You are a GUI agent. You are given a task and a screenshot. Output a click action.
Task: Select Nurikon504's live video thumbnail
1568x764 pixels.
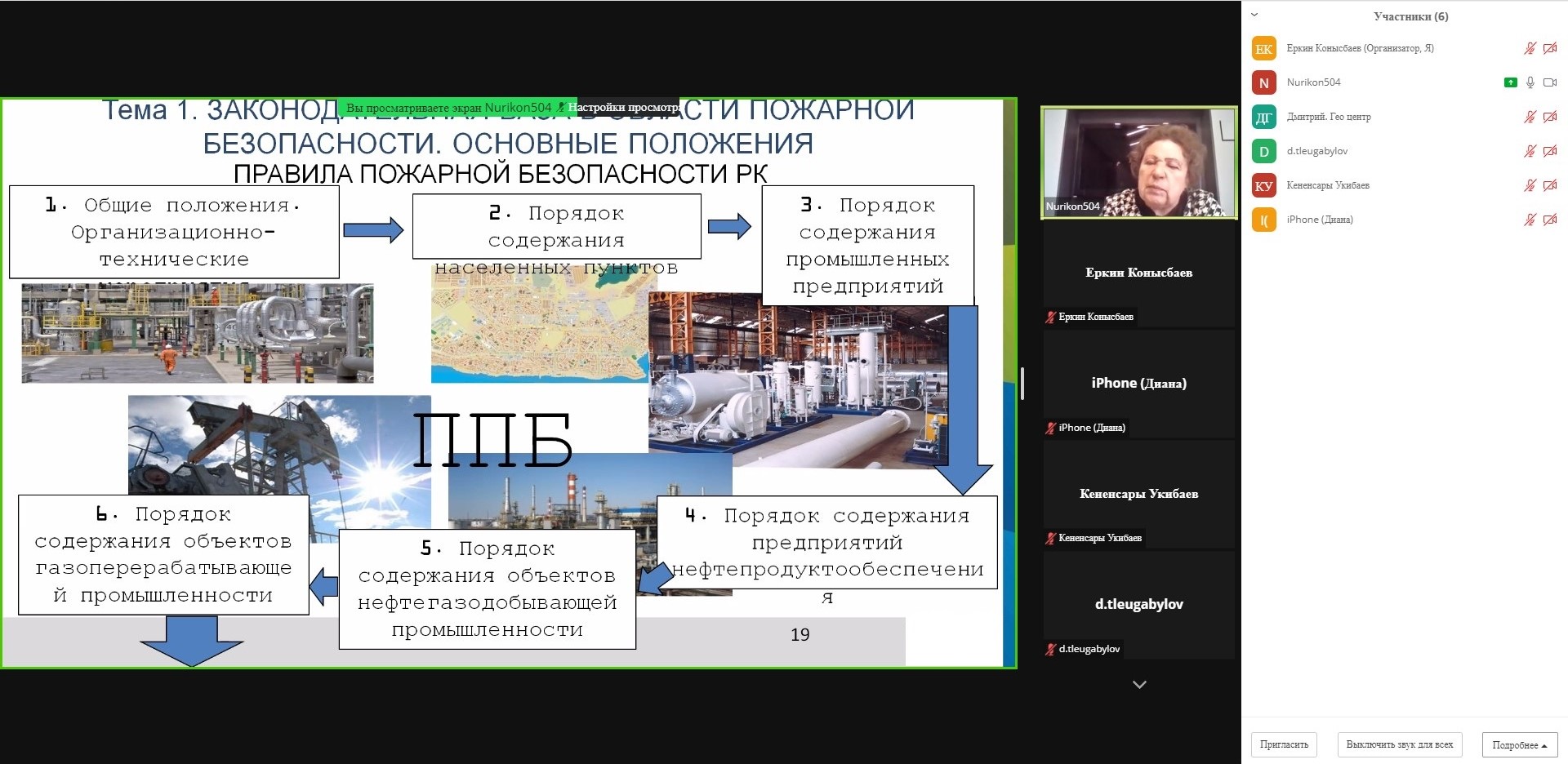coord(1138,162)
